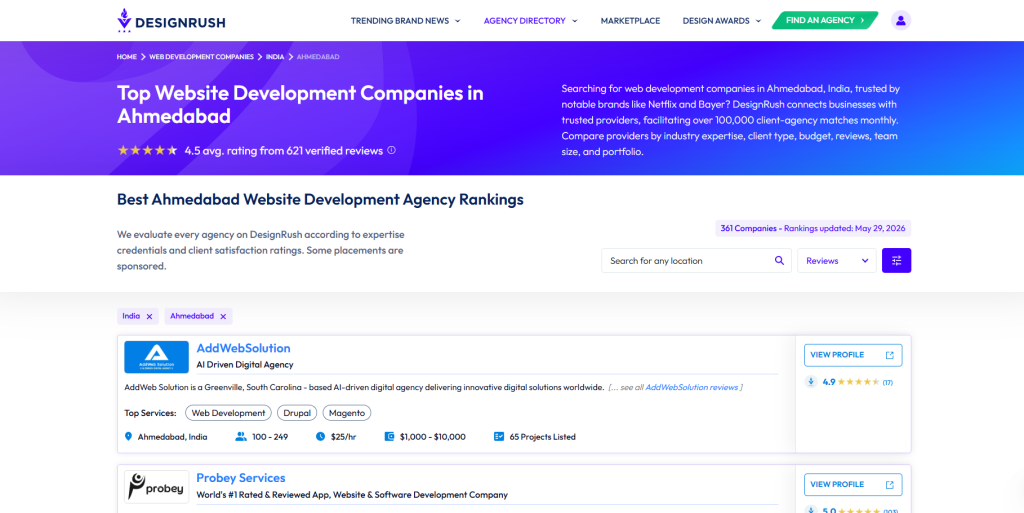View Probey Services profile button
1024x513 pixels.
pos(853,485)
